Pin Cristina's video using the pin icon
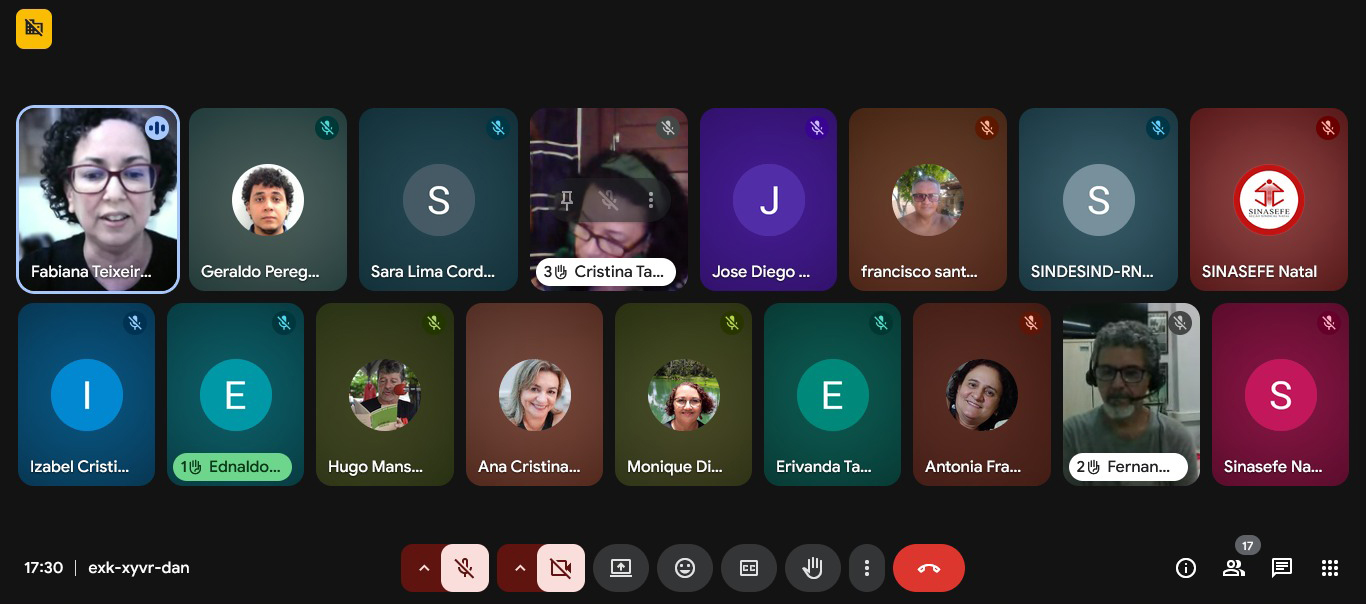This screenshot has width=1366, height=604. (567, 200)
